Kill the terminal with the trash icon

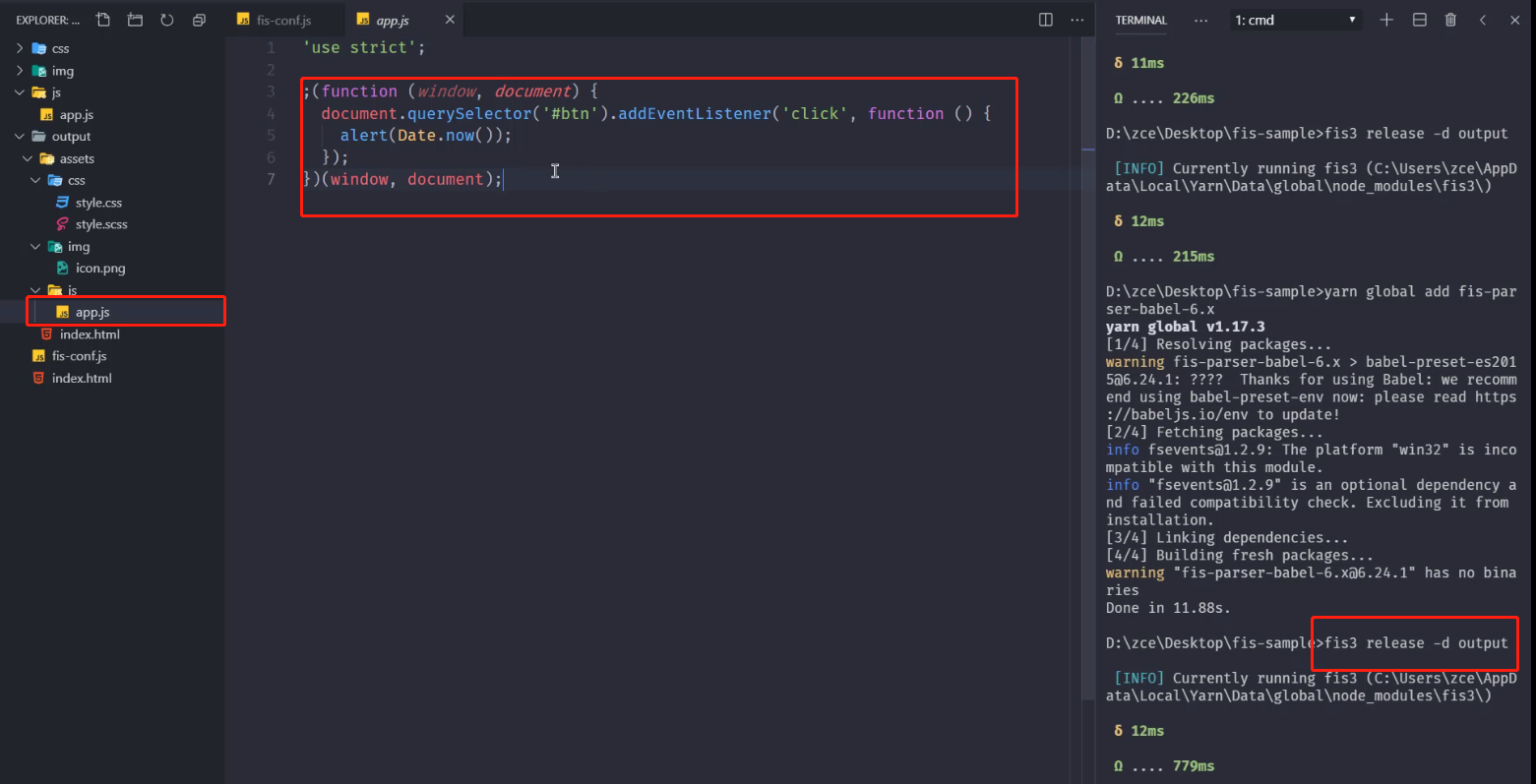click(x=1450, y=20)
